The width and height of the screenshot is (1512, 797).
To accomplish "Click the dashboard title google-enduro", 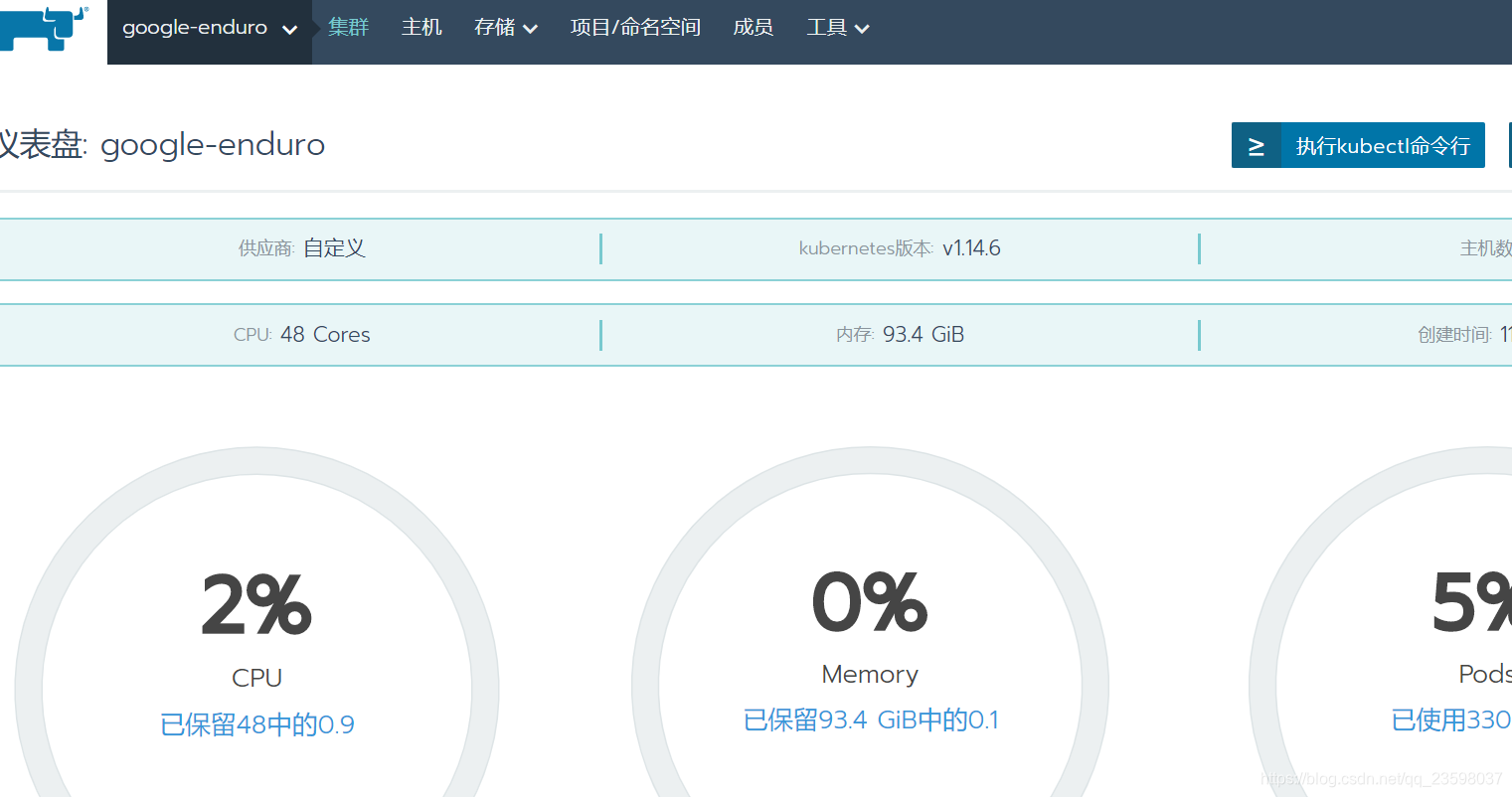I will click(x=213, y=145).
